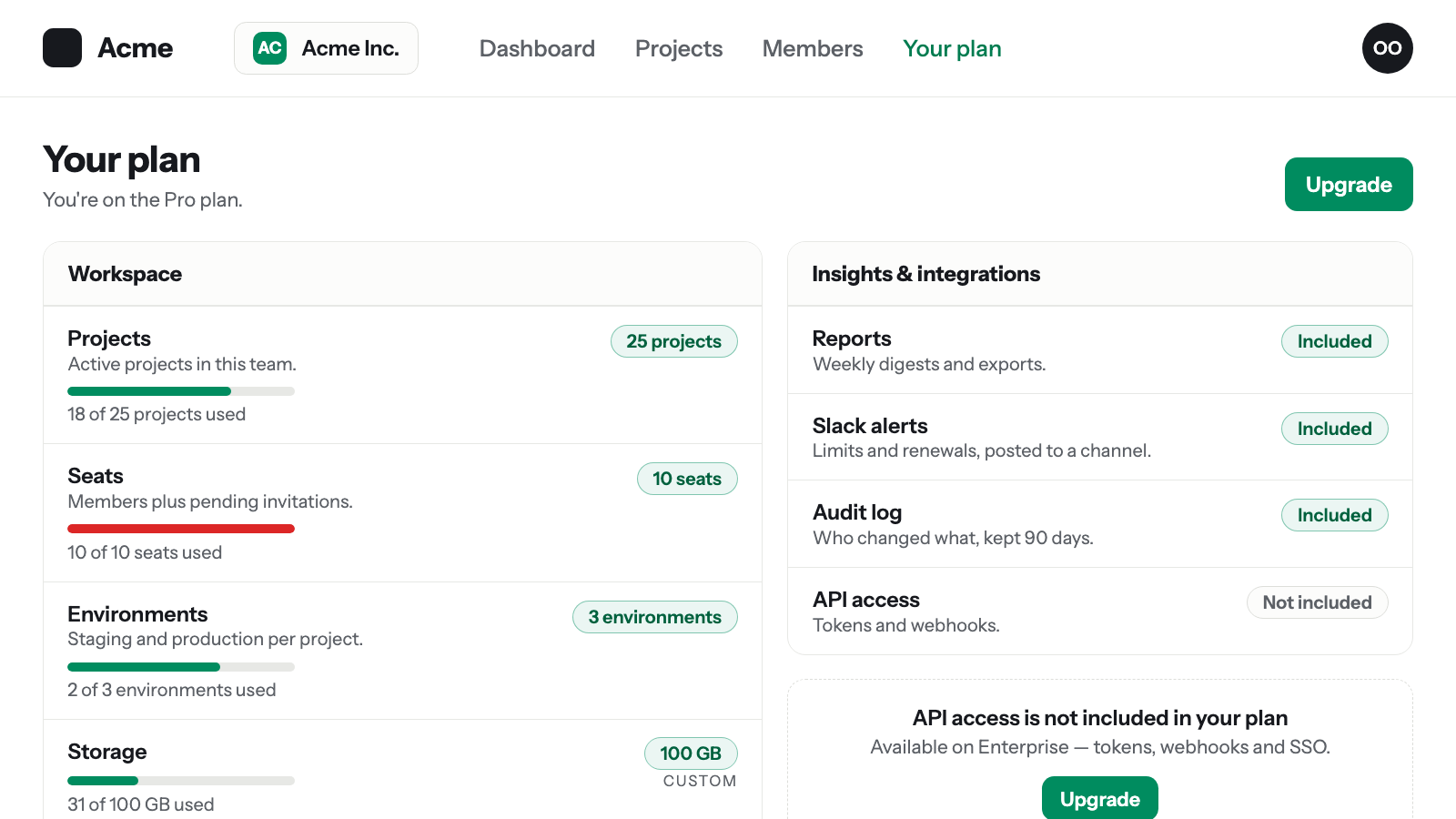Click the Audit log row title

[x=857, y=512]
